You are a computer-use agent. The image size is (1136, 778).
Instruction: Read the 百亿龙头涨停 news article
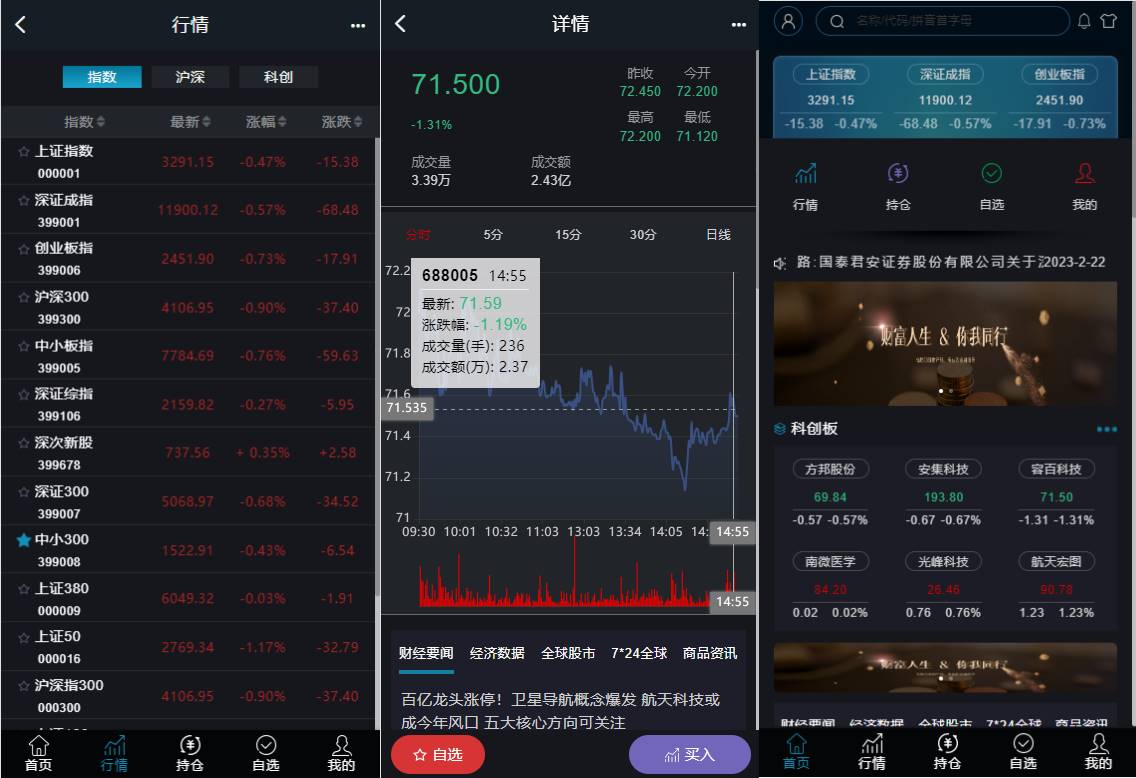561,711
